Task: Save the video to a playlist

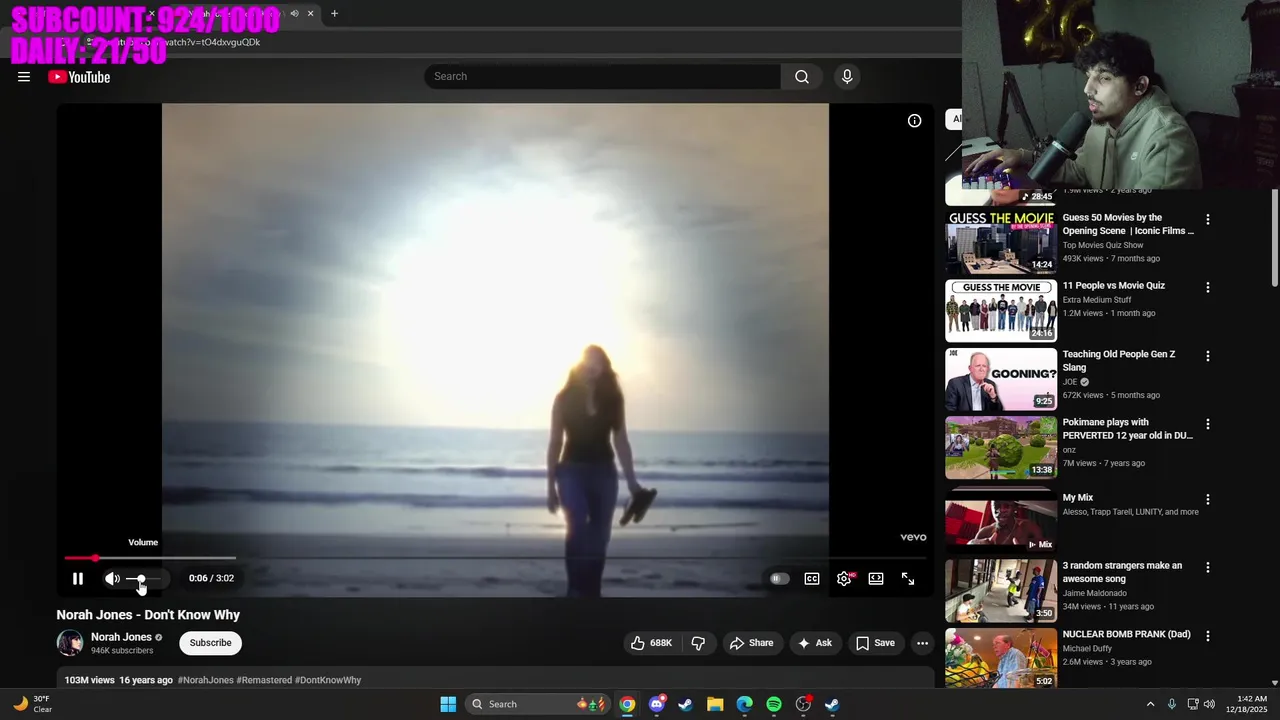Action: tap(875, 643)
